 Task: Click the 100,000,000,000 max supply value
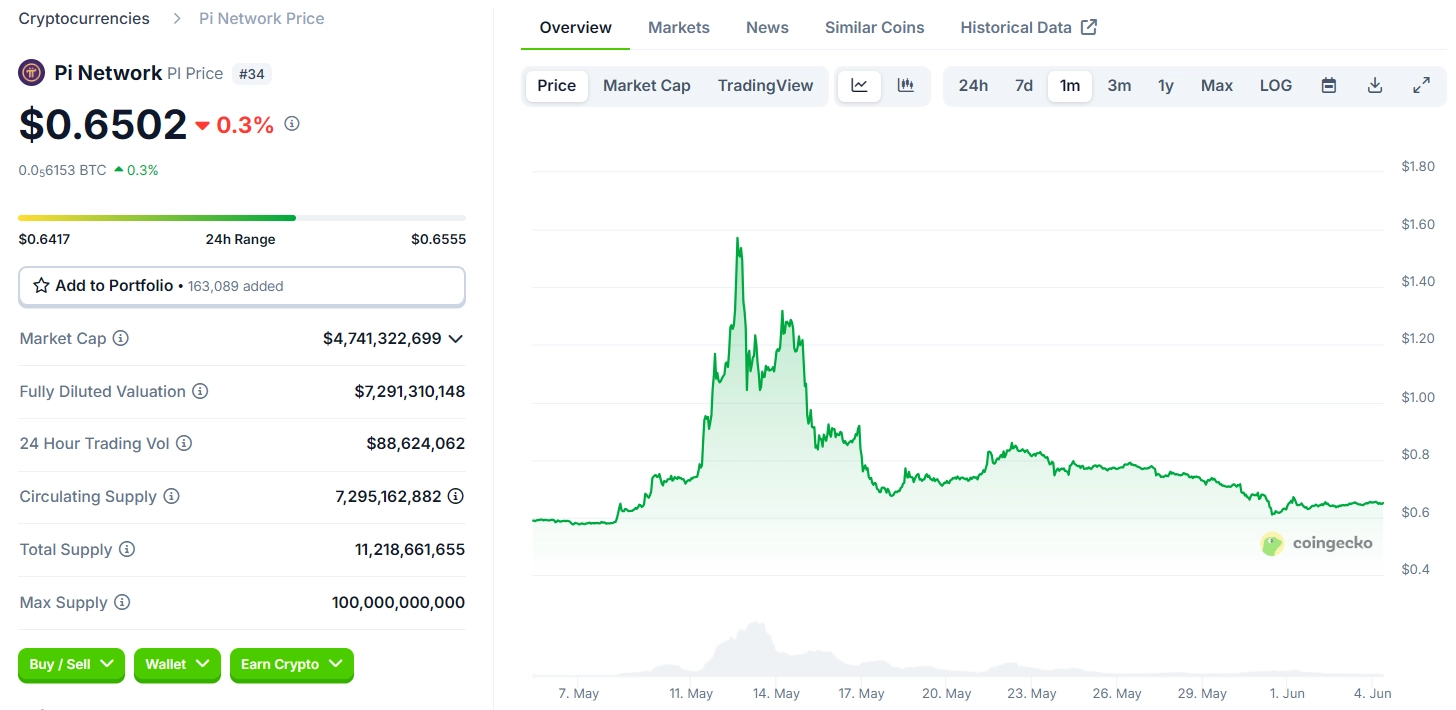398,602
